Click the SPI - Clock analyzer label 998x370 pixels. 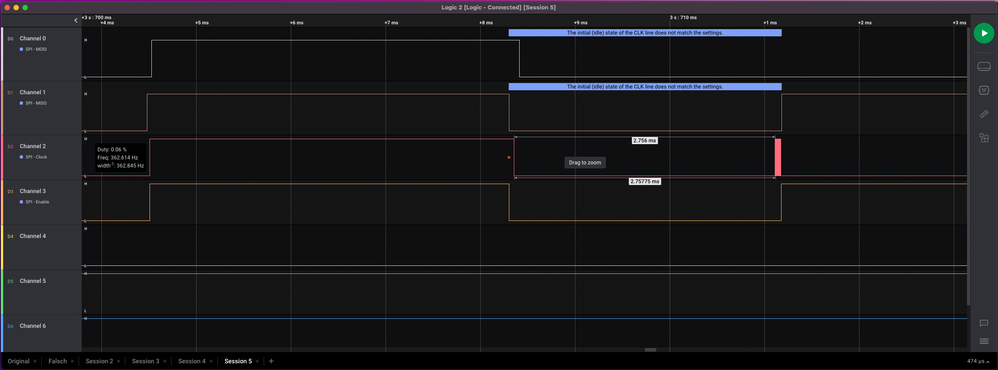[36, 157]
